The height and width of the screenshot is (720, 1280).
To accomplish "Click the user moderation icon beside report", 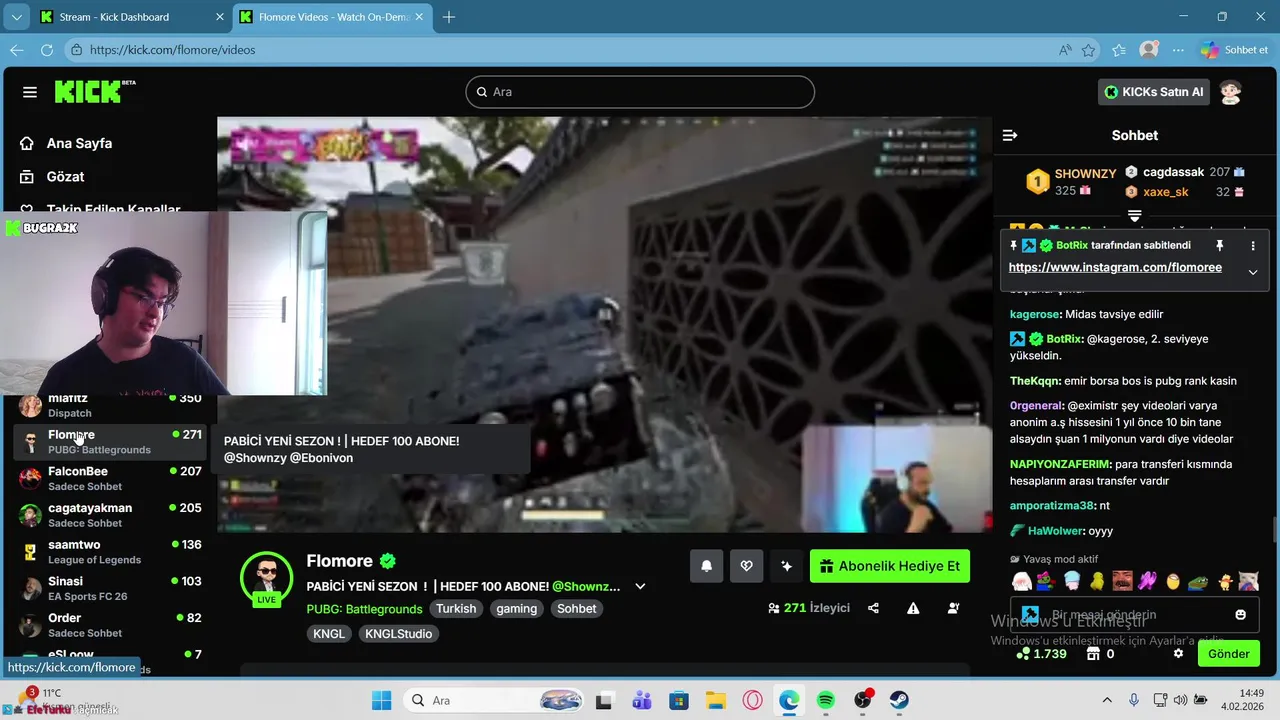I will coord(953,608).
